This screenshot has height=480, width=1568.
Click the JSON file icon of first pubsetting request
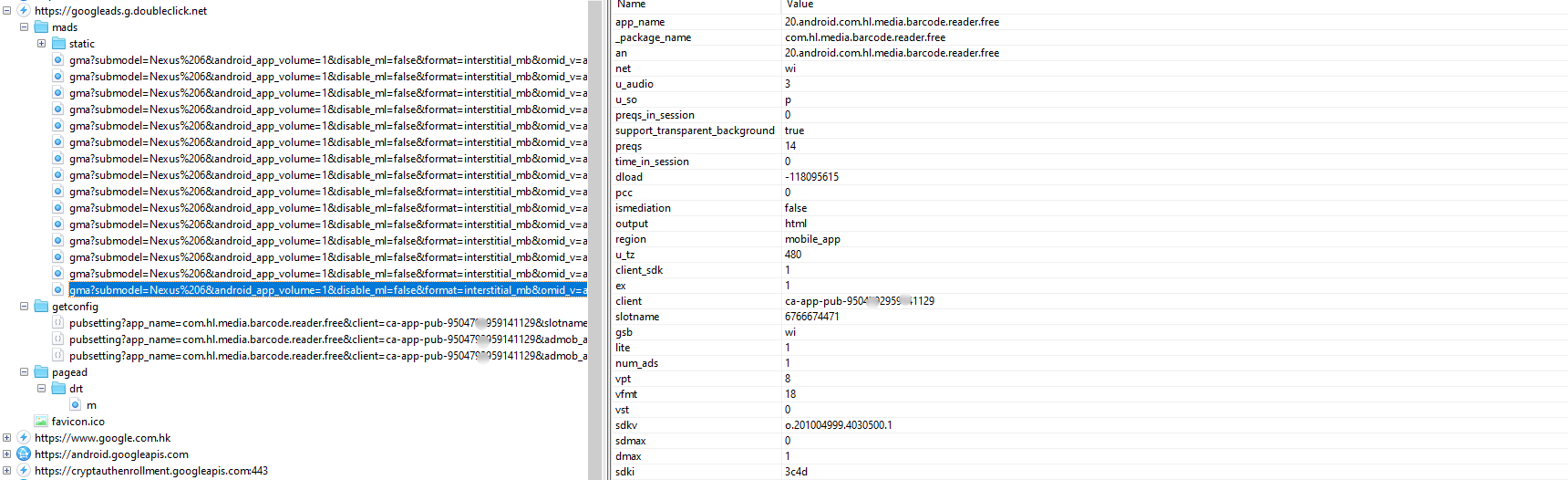(x=58, y=323)
